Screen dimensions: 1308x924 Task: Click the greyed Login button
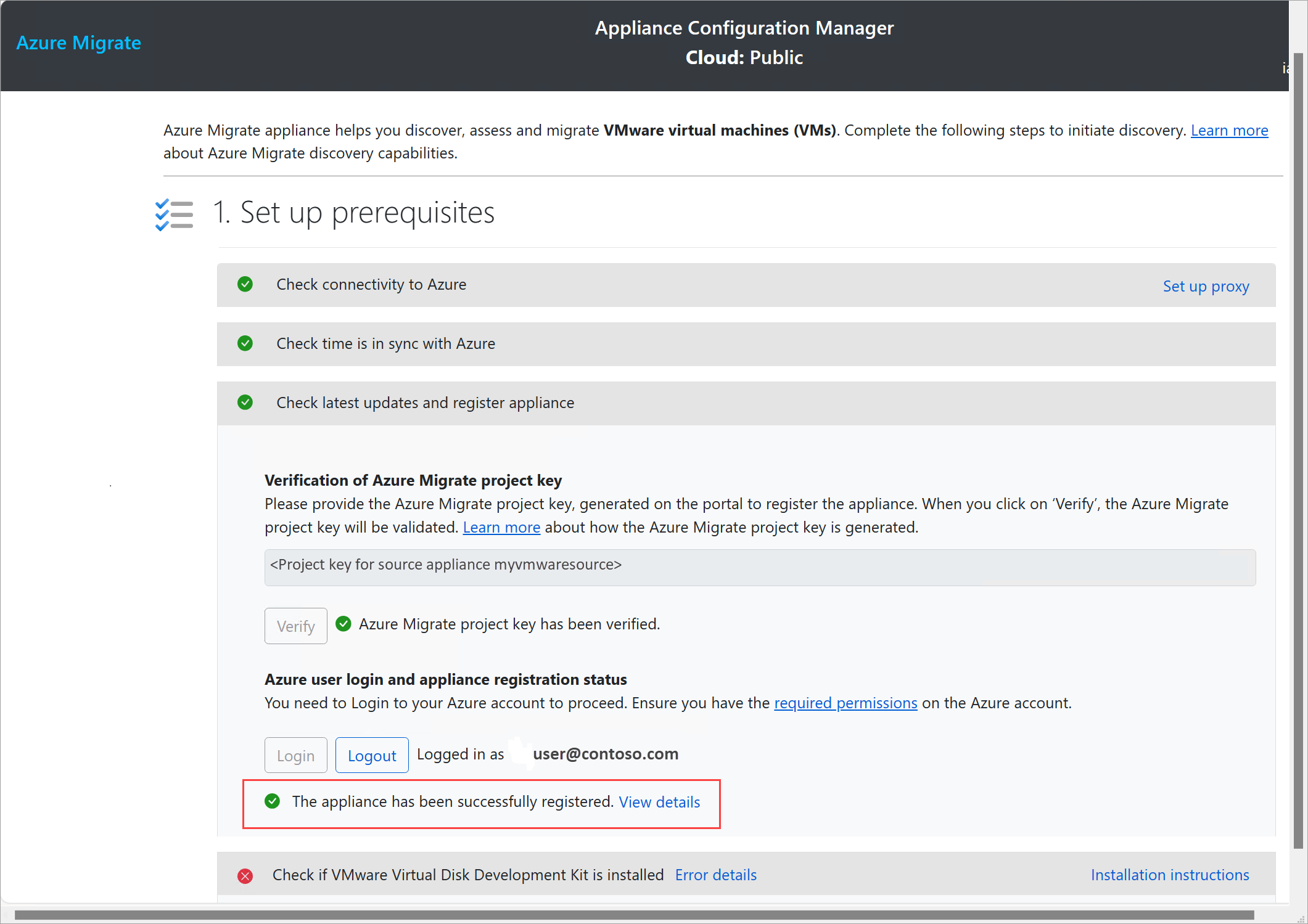tap(295, 756)
